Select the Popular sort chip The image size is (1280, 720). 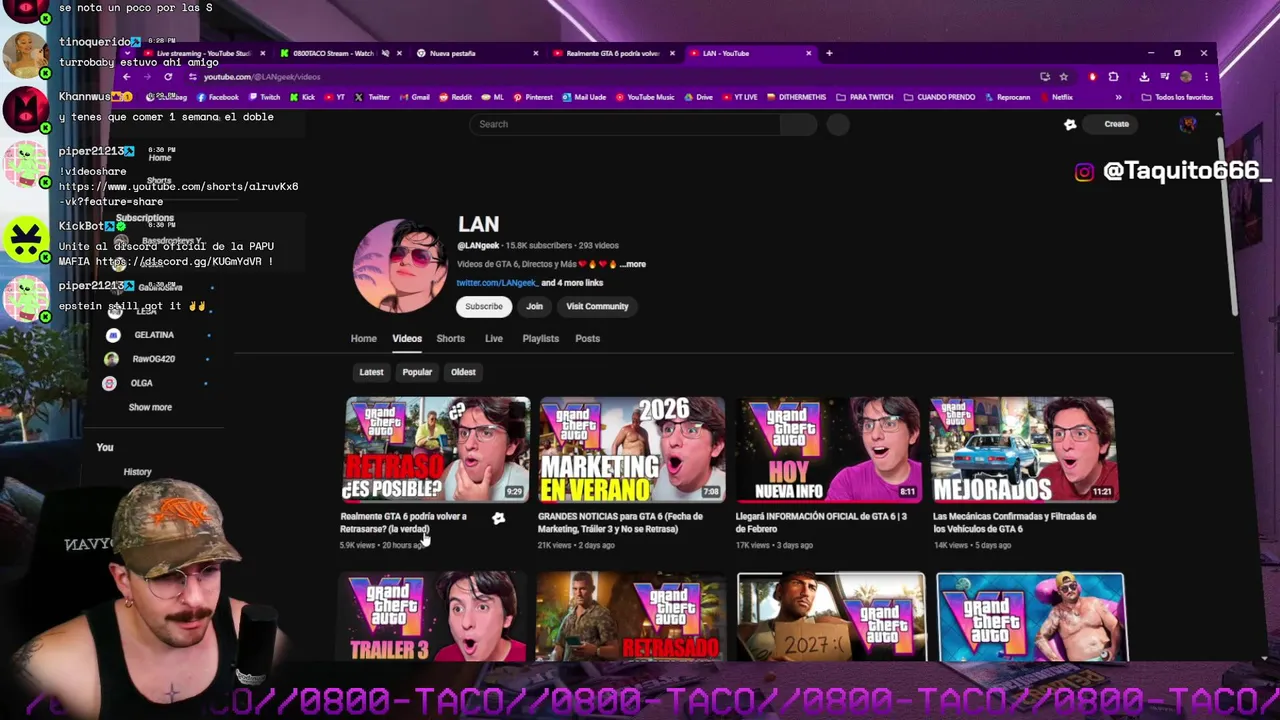pos(417,372)
